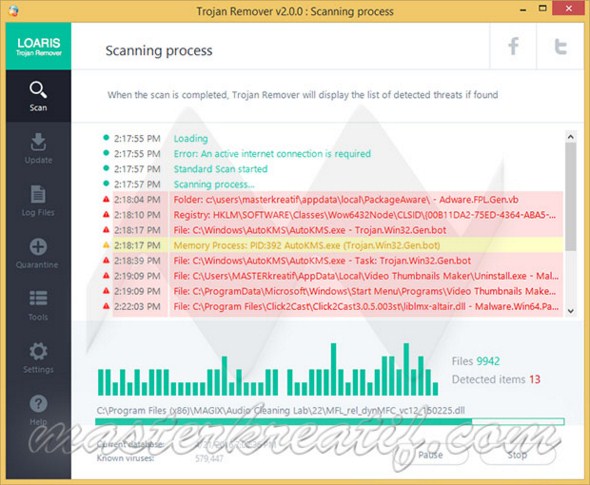Share via the Twitter icon
The height and width of the screenshot is (485, 590).
tap(560, 46)
